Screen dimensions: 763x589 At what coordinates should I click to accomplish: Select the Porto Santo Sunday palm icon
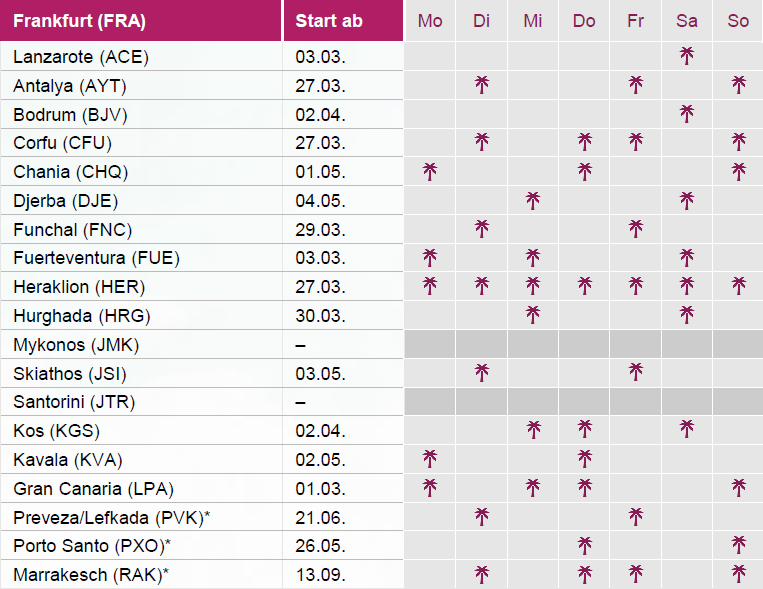pyautogui.click(x=738, y=546)
